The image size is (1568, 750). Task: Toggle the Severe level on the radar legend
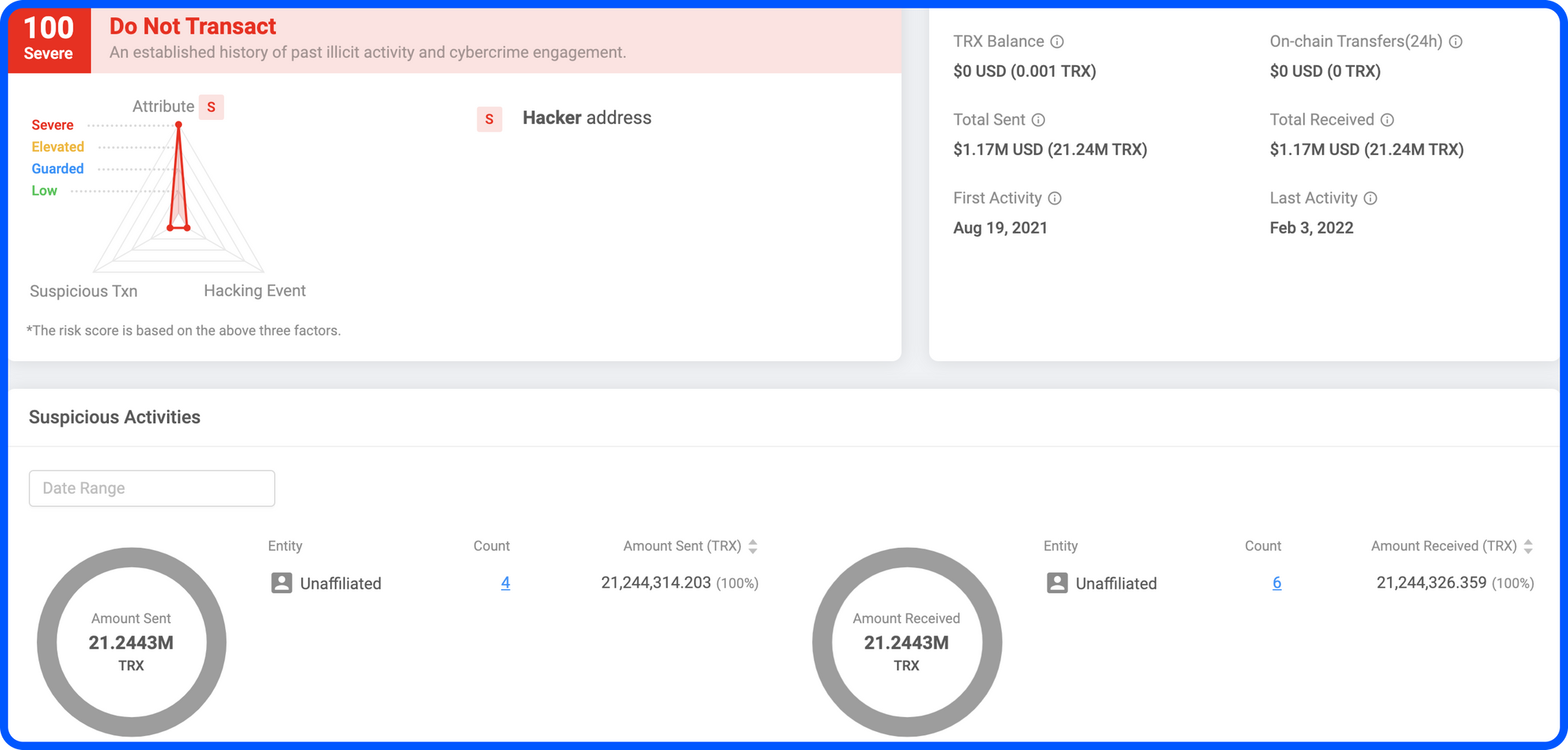click(52, 125)
